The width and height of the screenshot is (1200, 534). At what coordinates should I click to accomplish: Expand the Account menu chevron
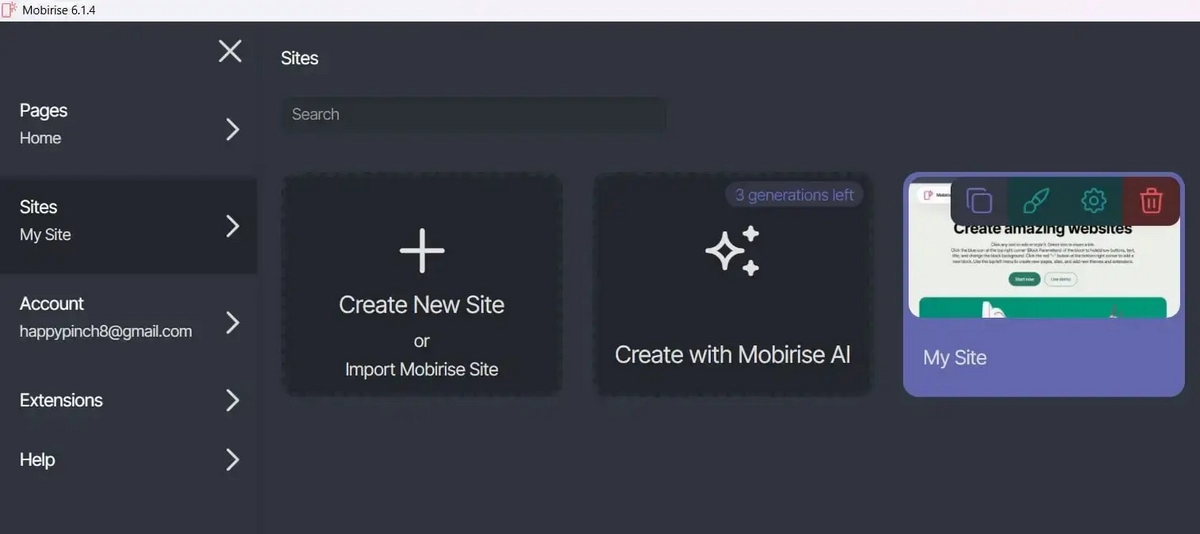pos(233,322)
